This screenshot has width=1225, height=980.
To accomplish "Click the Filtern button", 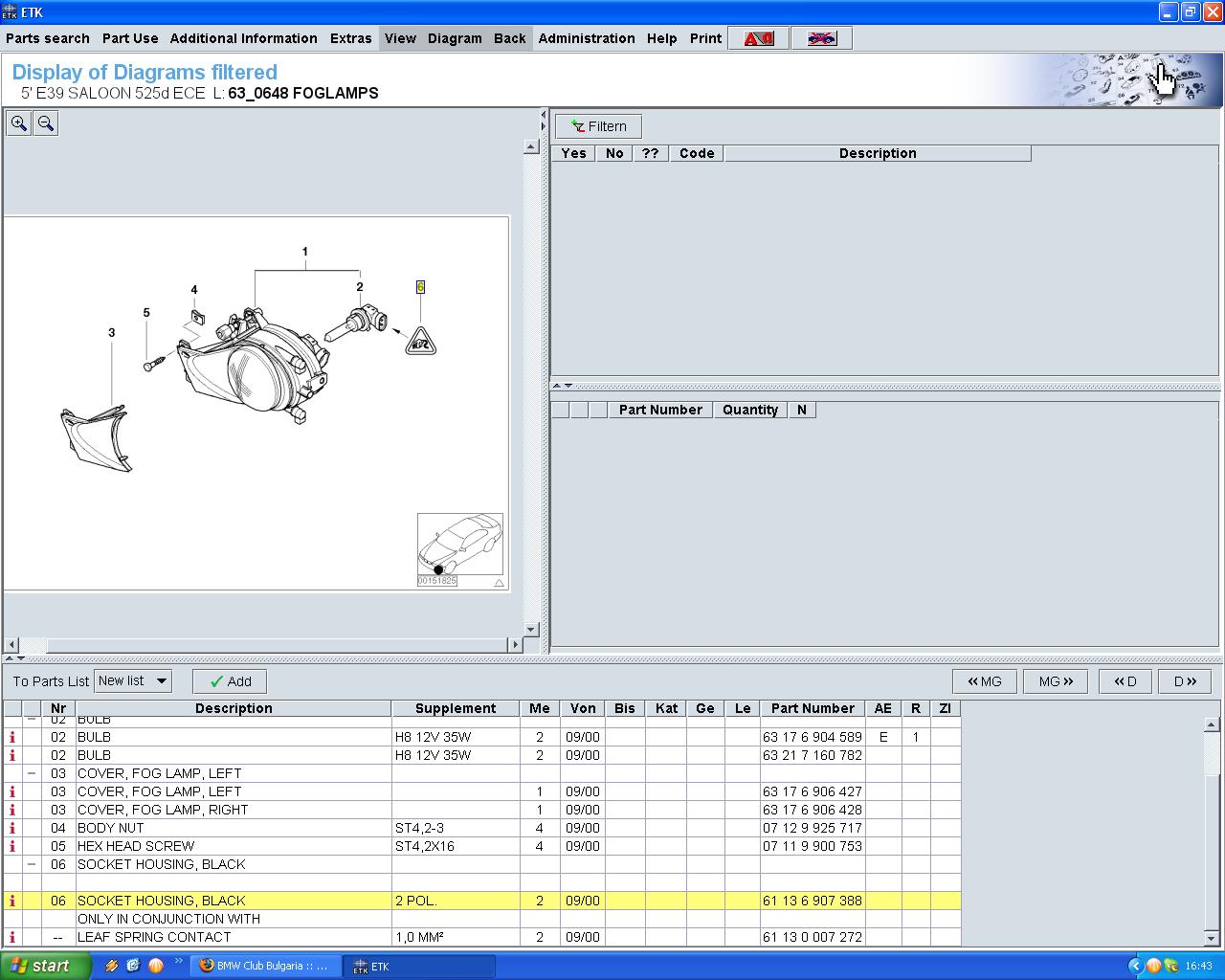I will [x=598, y=126].
